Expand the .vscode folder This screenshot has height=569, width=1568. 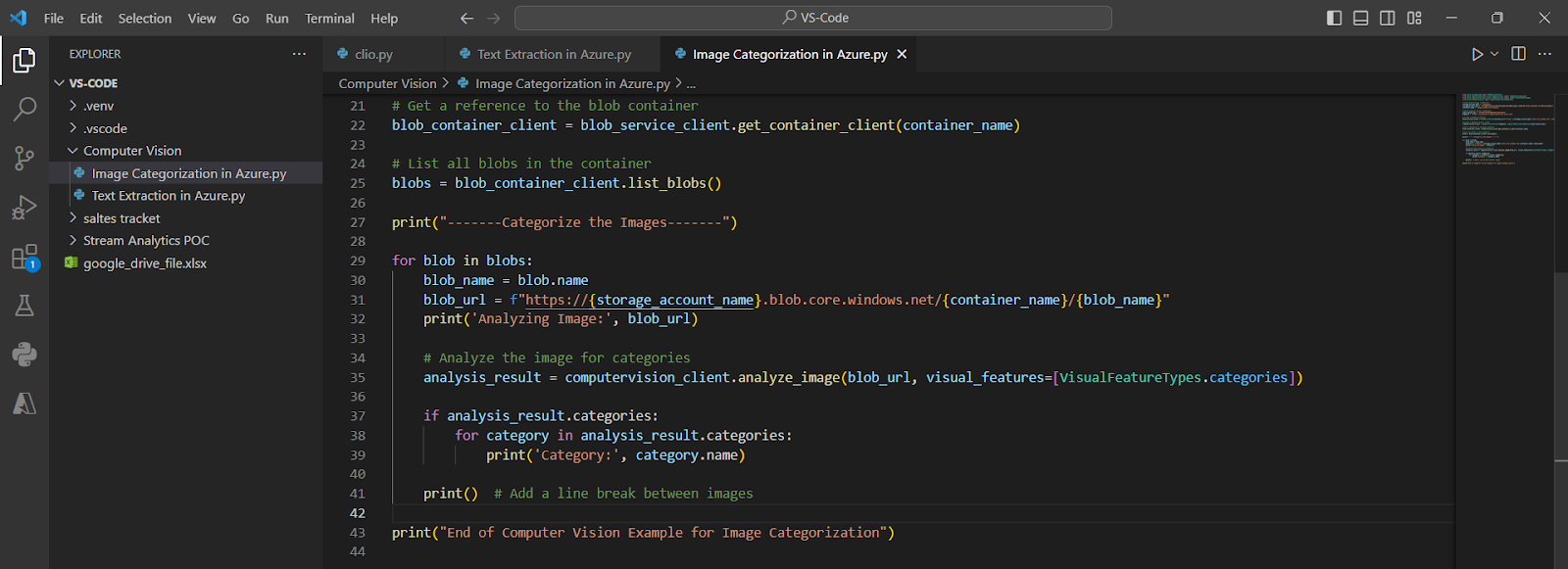(x=186, y=128)
